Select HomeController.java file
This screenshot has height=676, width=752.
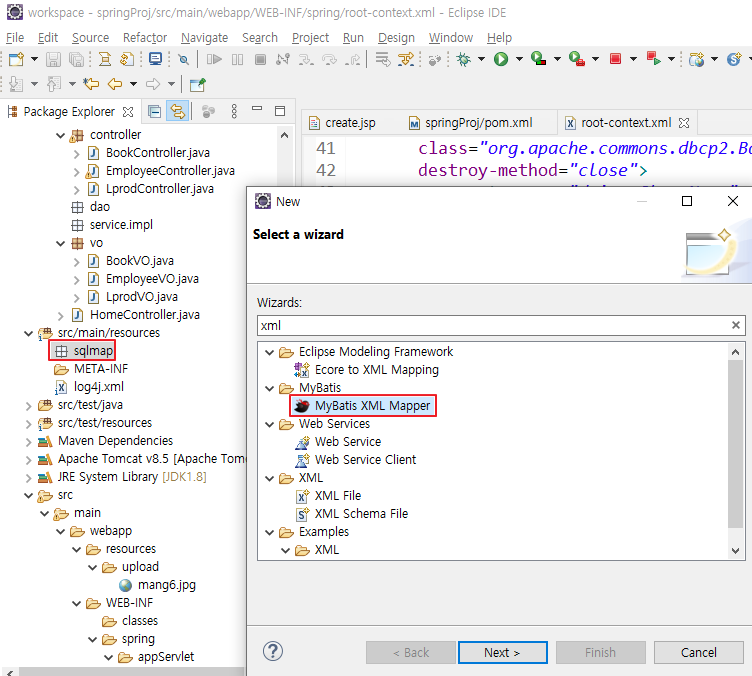click(136, 315)
